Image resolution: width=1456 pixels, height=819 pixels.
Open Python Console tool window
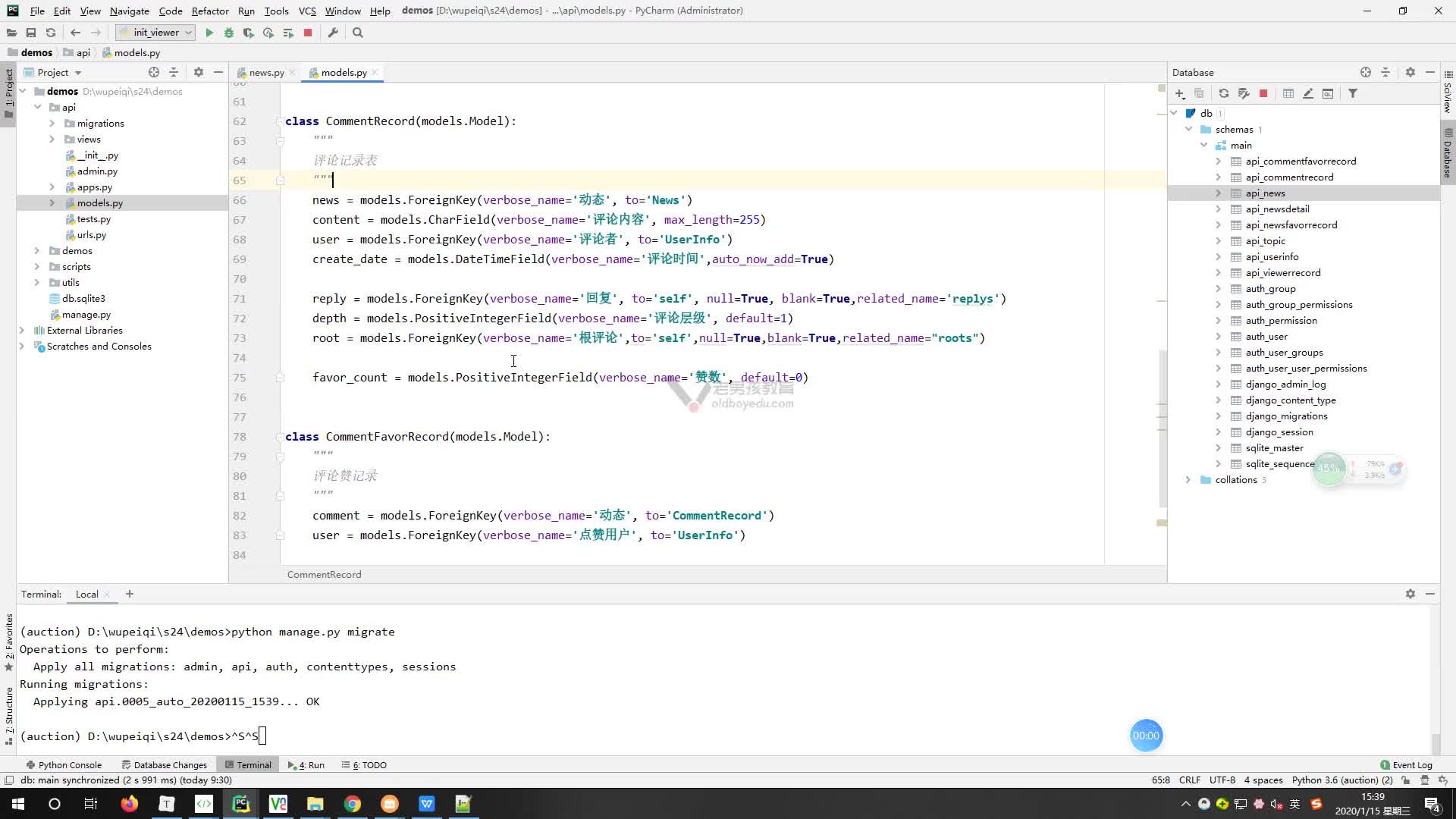click(x=64, y=764)
